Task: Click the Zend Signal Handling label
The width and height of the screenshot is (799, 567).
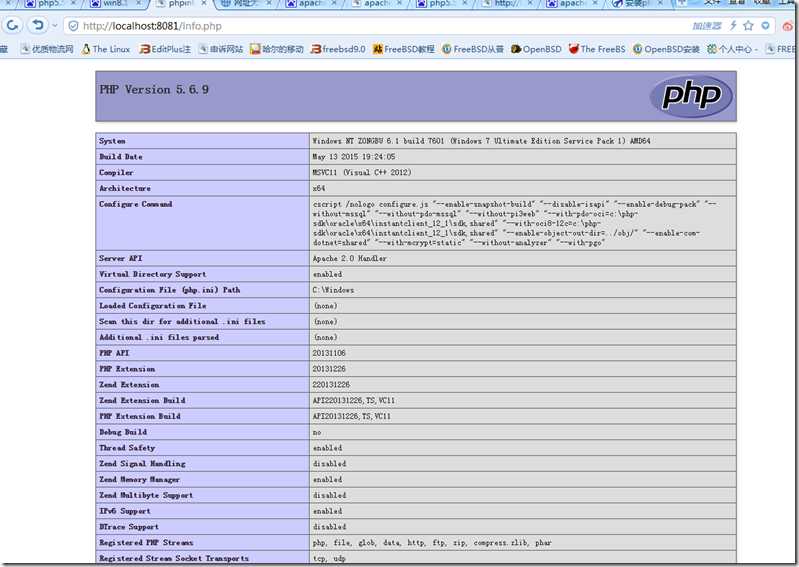Action: pyautogui.click(x=143, y=464)
